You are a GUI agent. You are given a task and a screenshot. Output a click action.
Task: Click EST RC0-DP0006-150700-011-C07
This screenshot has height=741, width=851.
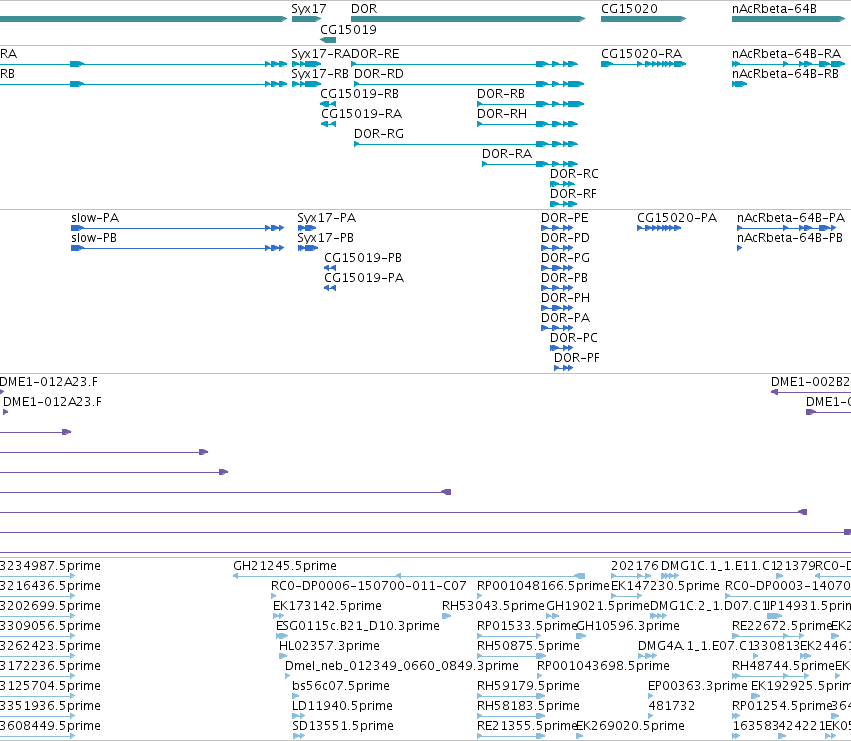pyautogui.click(x=369, y=586)
